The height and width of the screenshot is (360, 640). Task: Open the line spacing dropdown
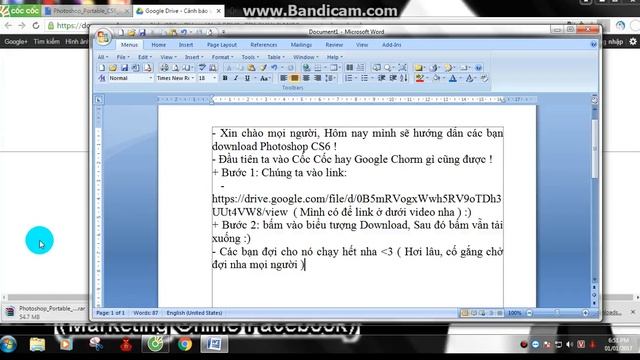[331, 78]
